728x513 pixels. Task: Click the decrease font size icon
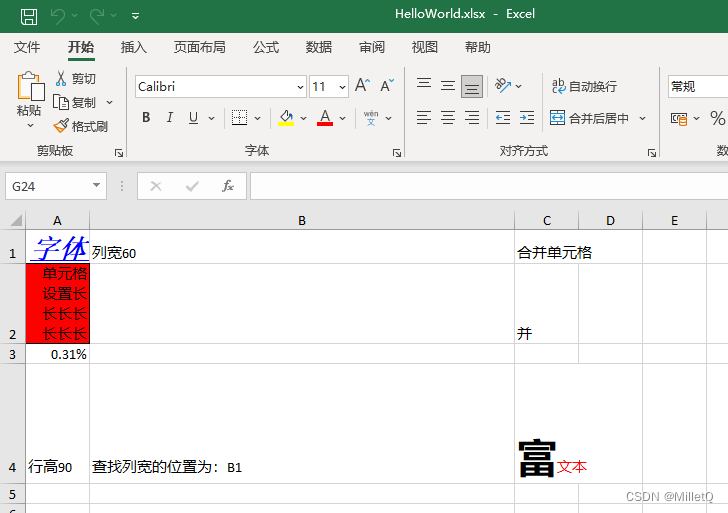(x=387, y=85)
